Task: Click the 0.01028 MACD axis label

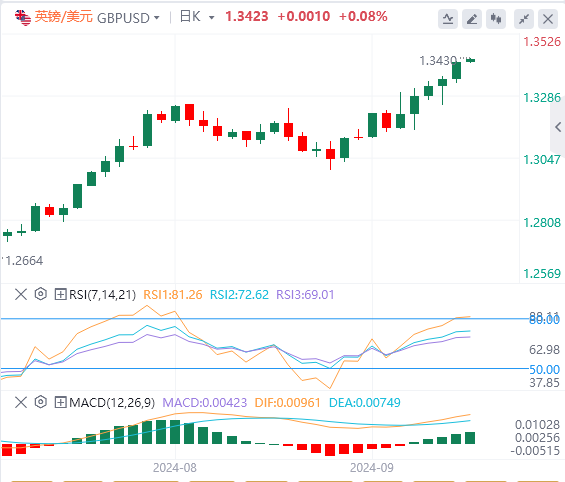Action: coord(537,425)
